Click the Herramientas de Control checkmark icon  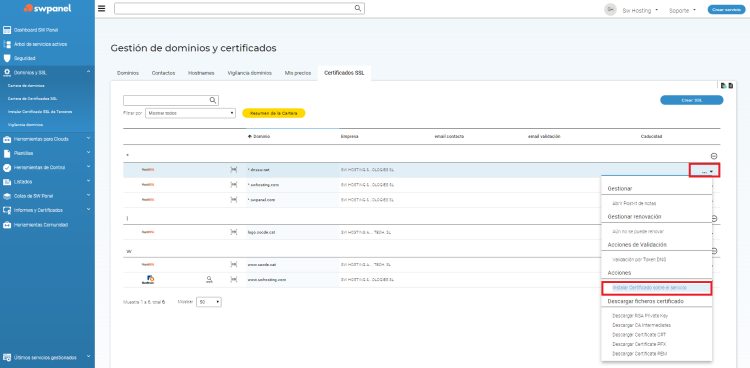(7, 168)
